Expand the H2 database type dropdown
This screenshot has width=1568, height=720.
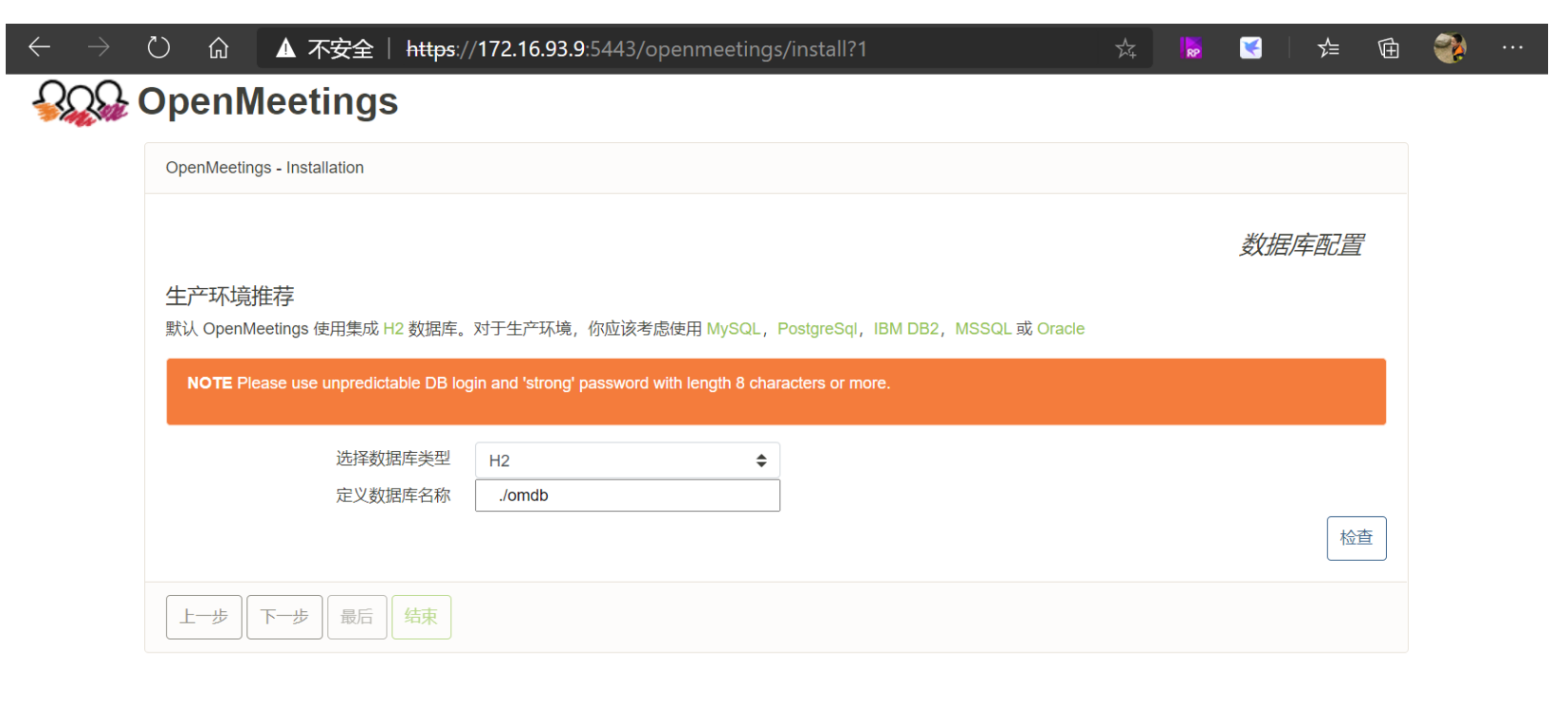tap(627, 460)
